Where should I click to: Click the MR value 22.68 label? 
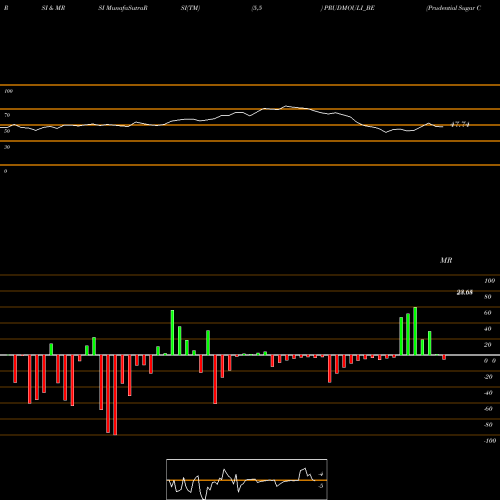[x=464, y=292]
